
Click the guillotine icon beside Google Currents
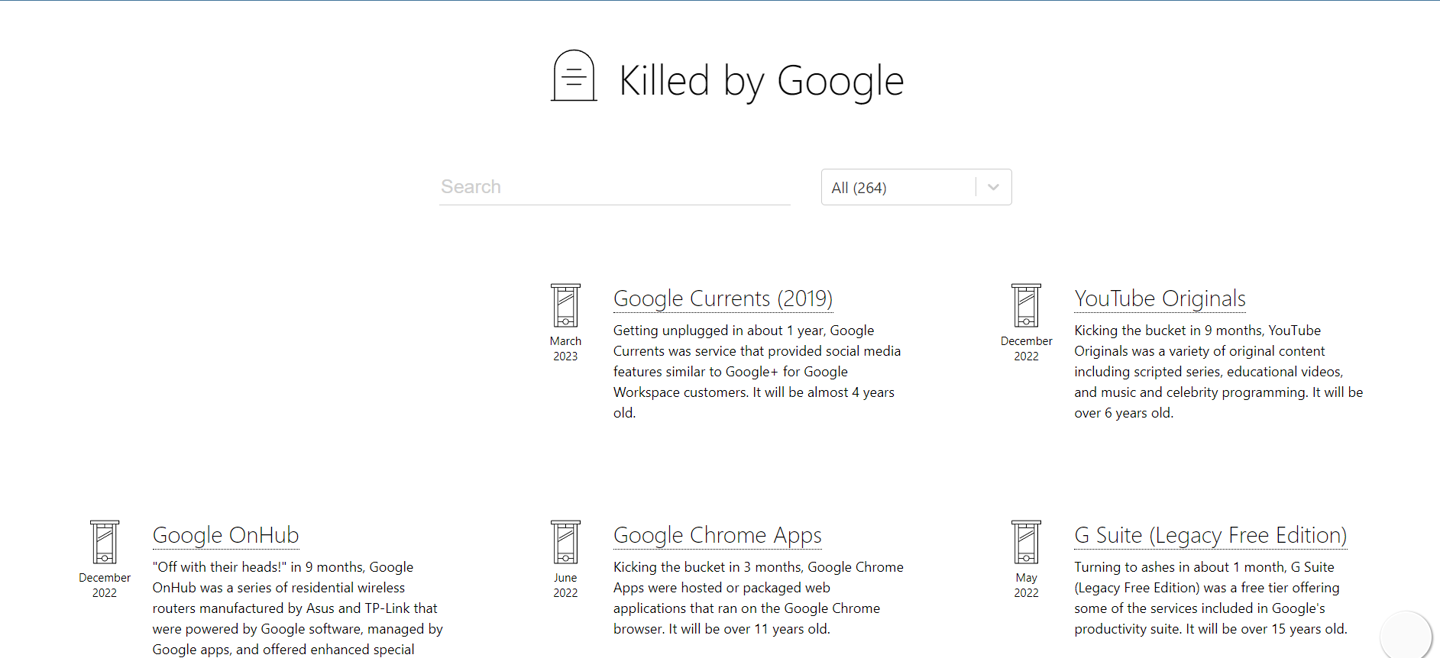point(565,306)
